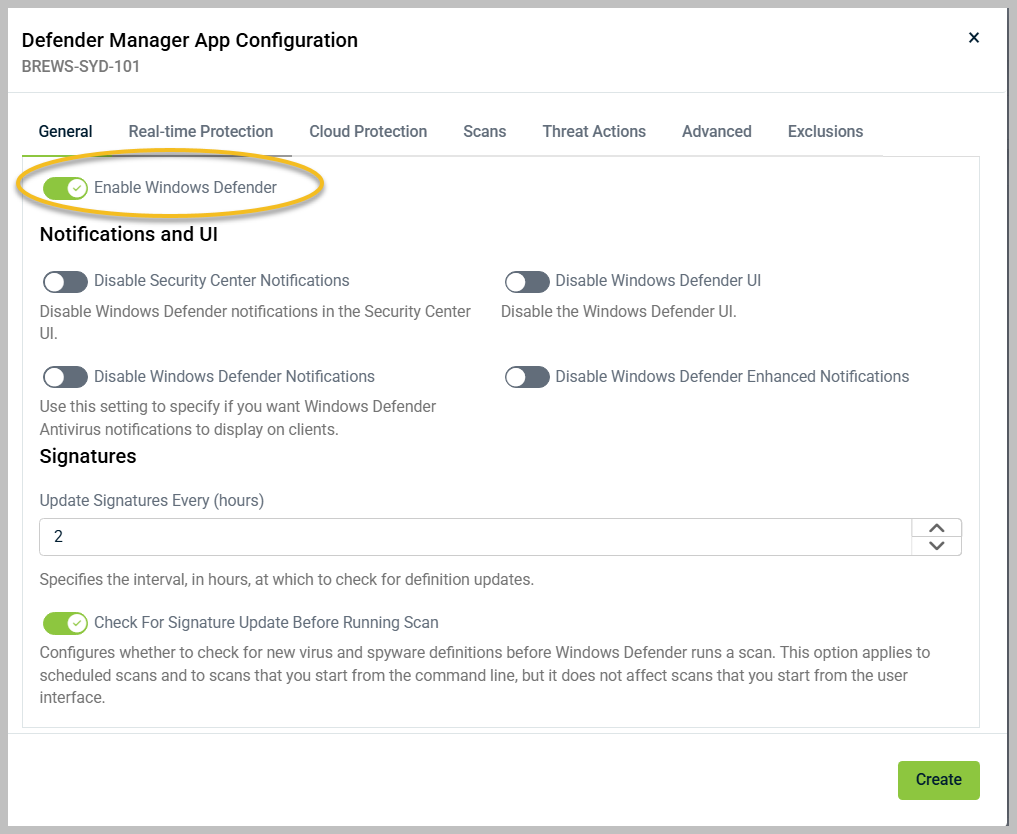Screen dimensions: 1017x834
Task: Disable Check For Signature Update Before Running Scan
Action: [x=65, y=622]
